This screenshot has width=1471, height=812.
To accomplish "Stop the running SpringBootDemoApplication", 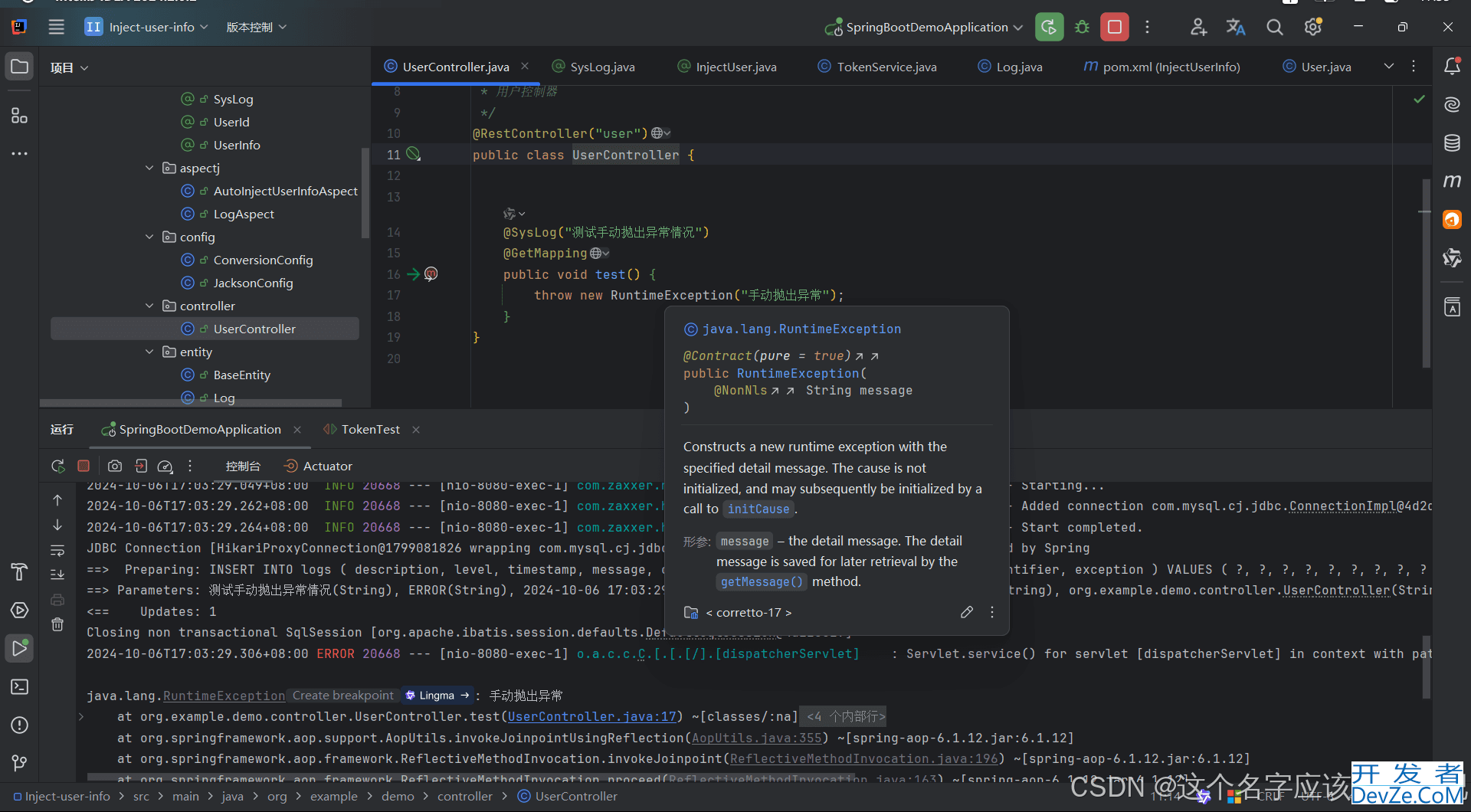I will pos(1115,28).
